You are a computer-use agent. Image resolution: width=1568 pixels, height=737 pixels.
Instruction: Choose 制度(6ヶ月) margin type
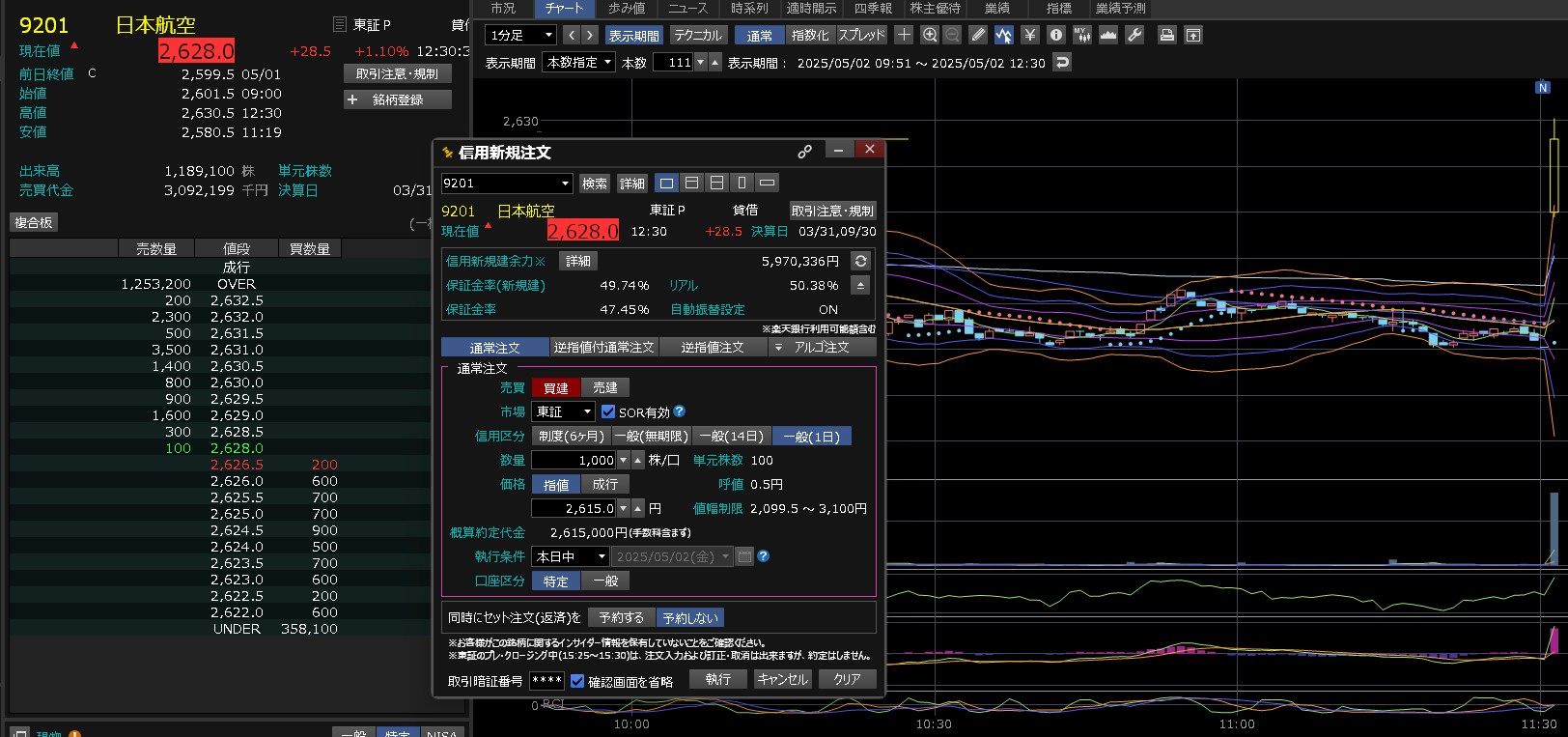click(x=572, y=436)
